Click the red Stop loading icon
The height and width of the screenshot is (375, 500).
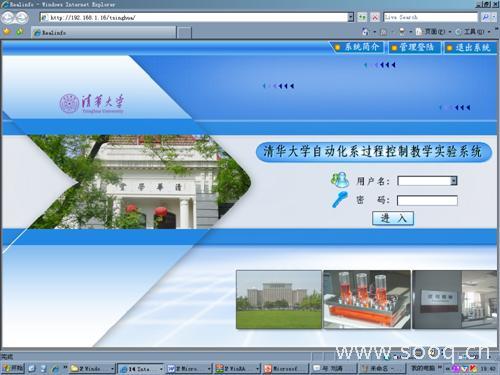[375, 17]
